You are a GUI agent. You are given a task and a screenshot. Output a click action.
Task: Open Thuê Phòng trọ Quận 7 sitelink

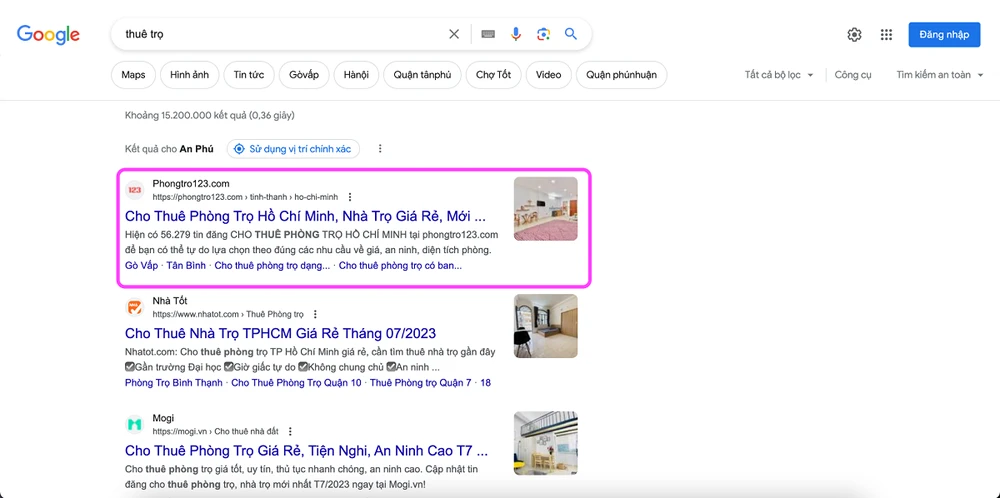(x=420, y=383)
